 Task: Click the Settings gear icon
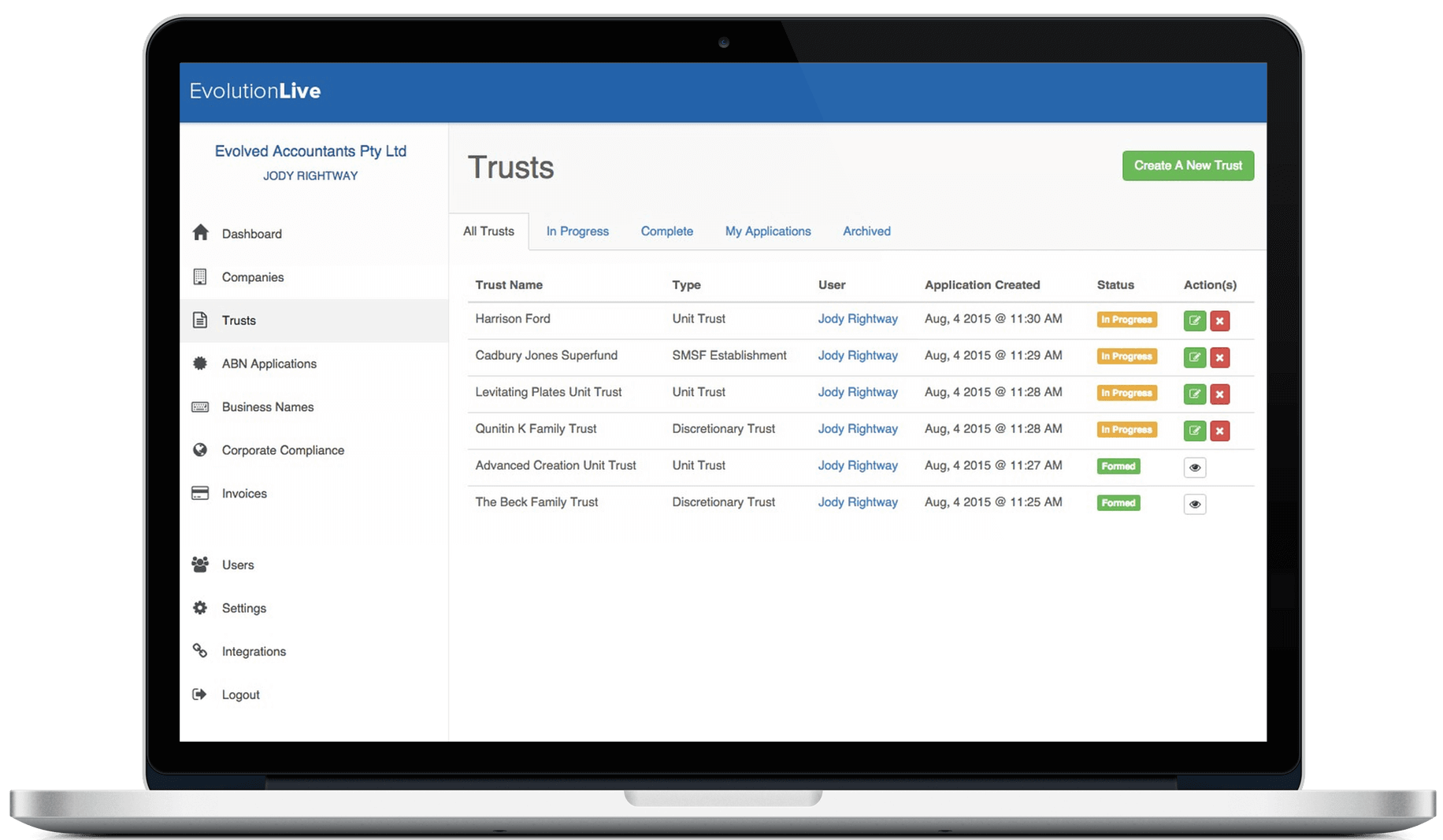coord(200,608)
